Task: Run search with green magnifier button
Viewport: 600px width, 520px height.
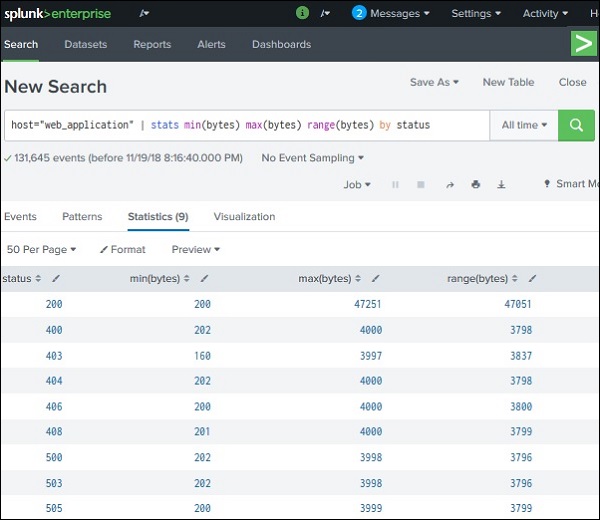Action: click(576, 125)
